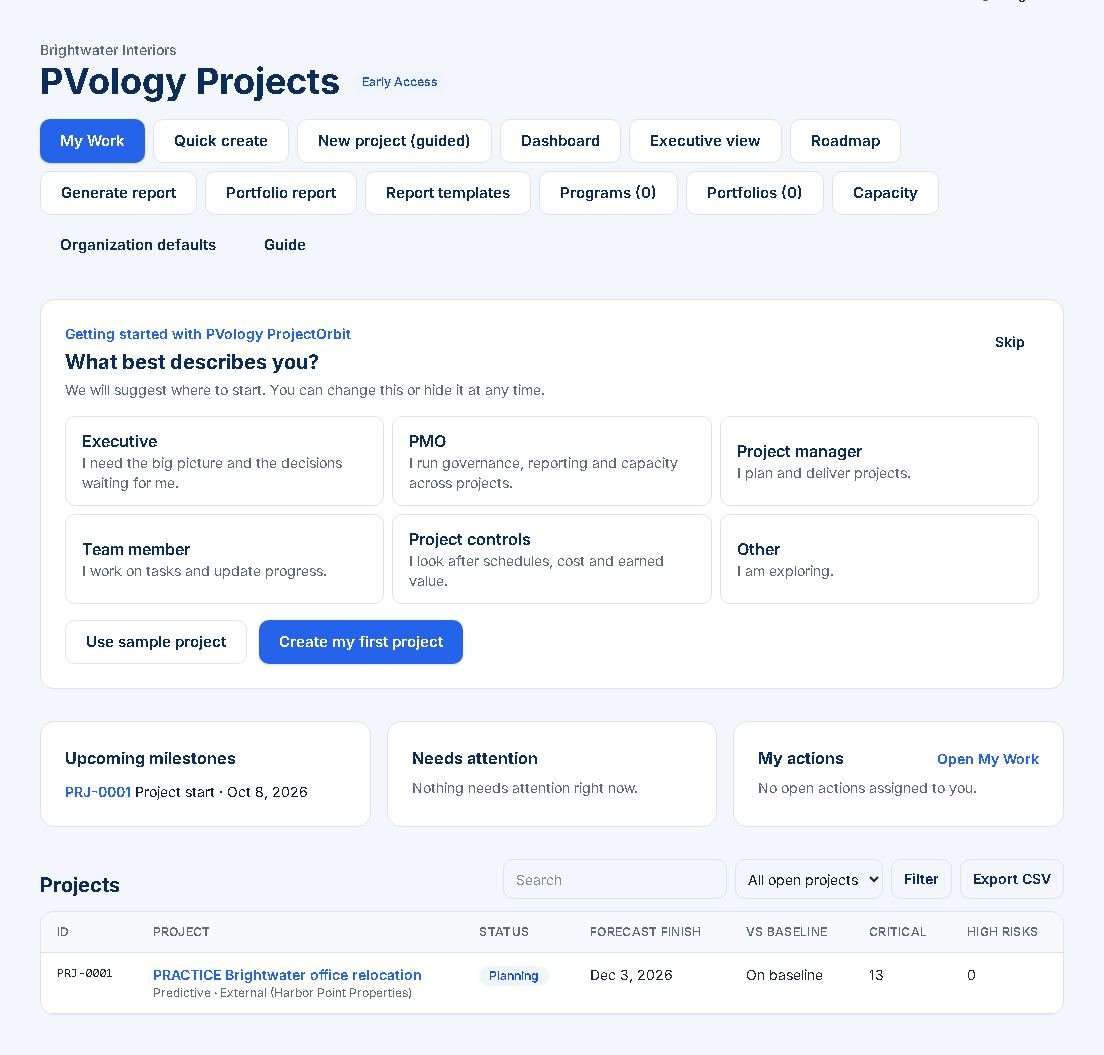Go to Portfolios (0)
This screenshot has width=1104, height=1055.
754,193
